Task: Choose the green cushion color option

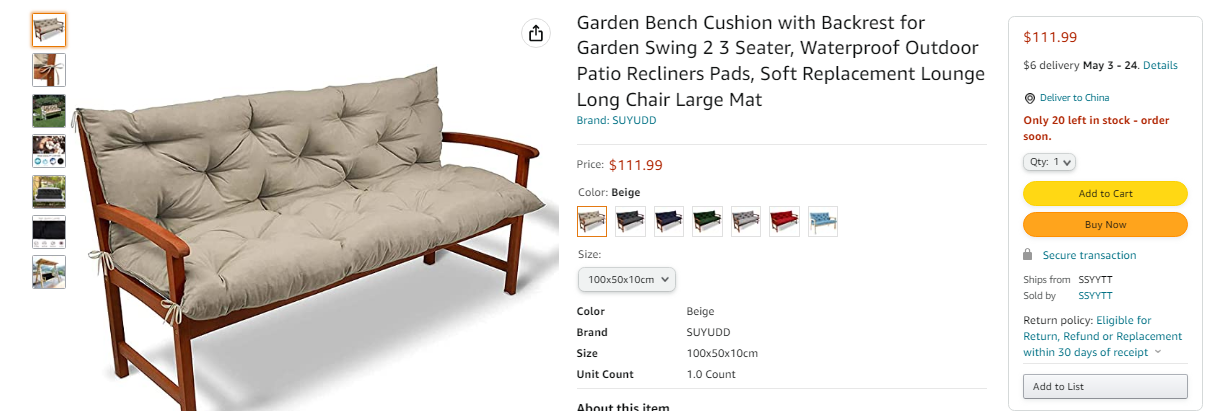Action: [707, 221]
